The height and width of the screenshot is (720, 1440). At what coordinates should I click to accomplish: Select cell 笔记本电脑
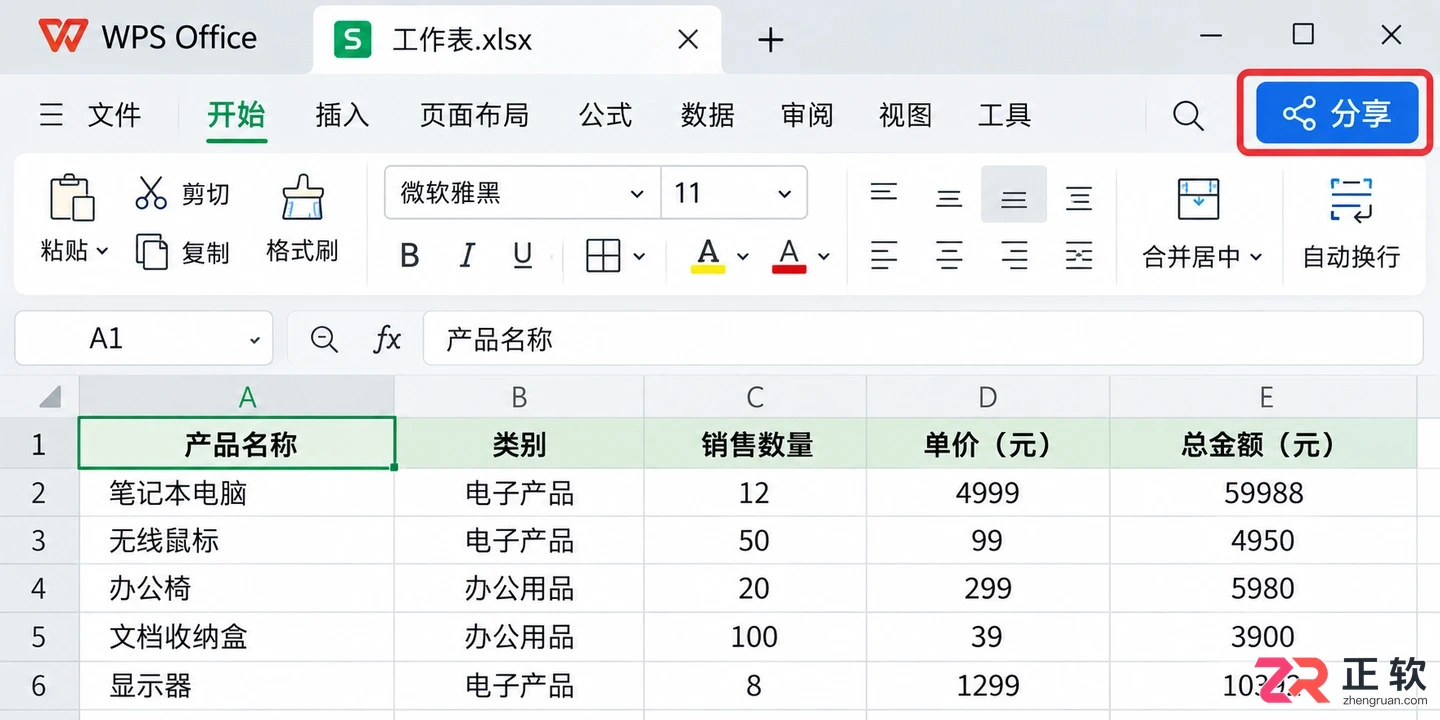pos(237,493)
